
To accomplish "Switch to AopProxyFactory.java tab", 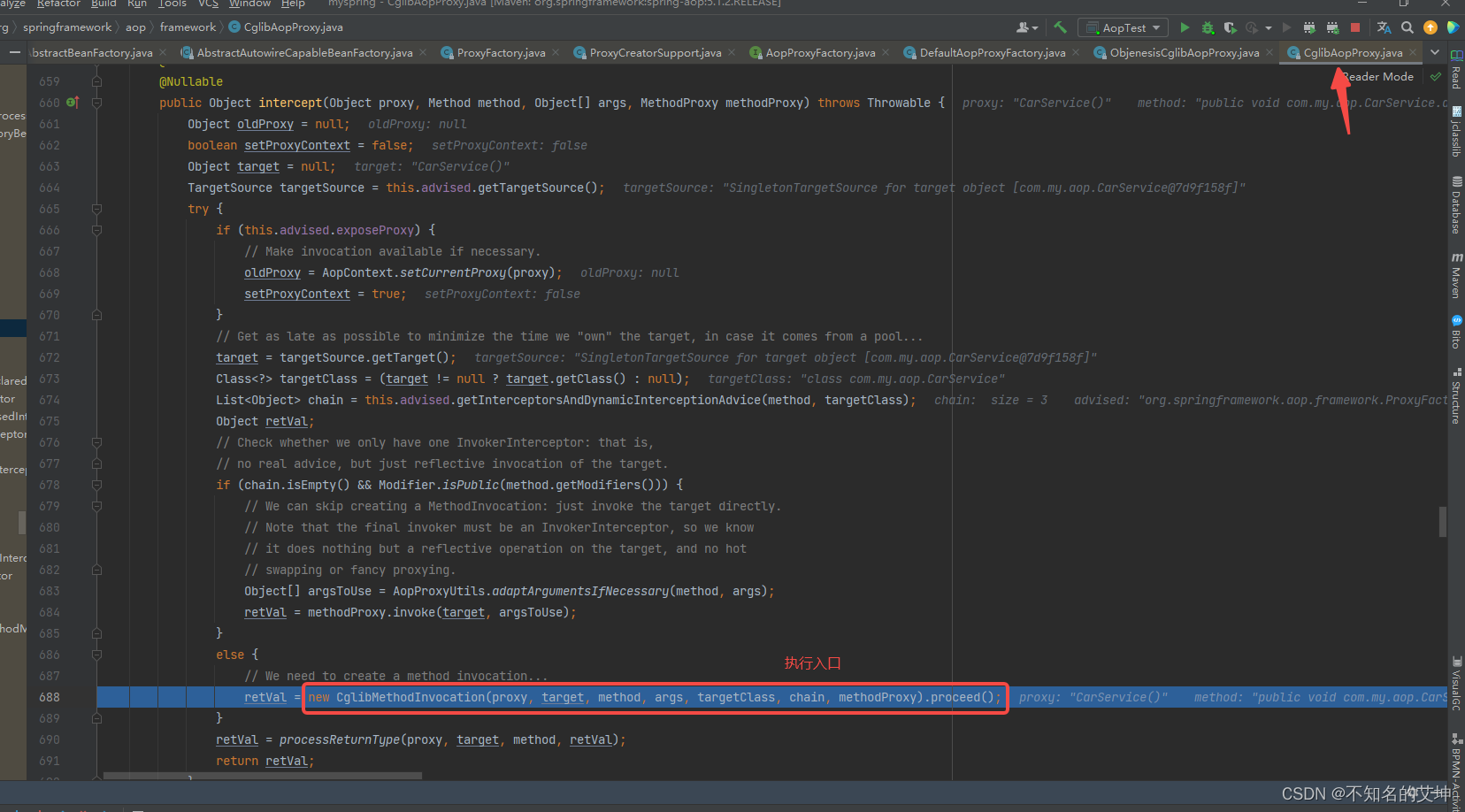I will coord(820,53).
